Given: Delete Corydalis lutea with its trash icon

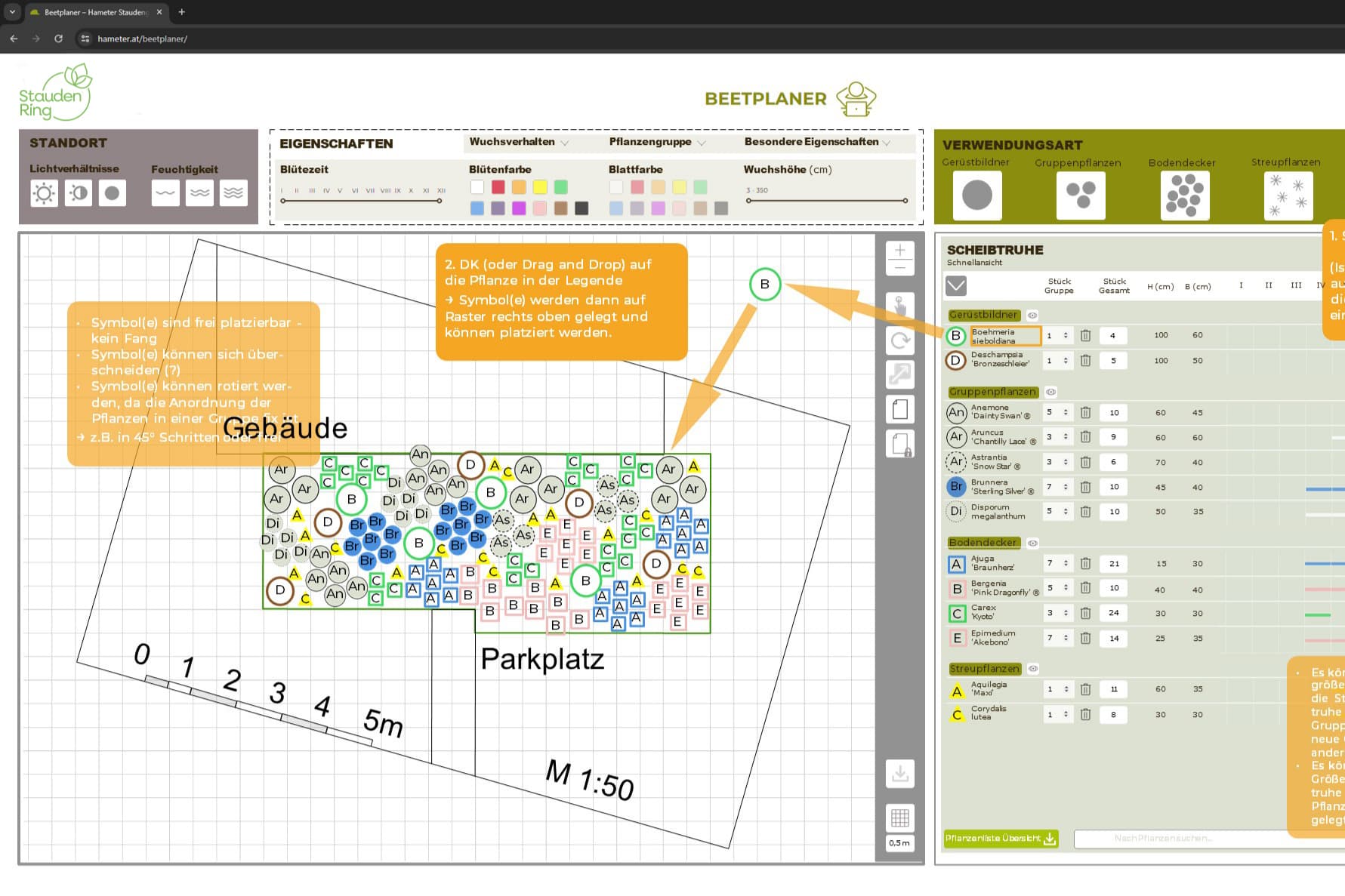Looking at the screenshot, I should click(x=1085, y=714).
